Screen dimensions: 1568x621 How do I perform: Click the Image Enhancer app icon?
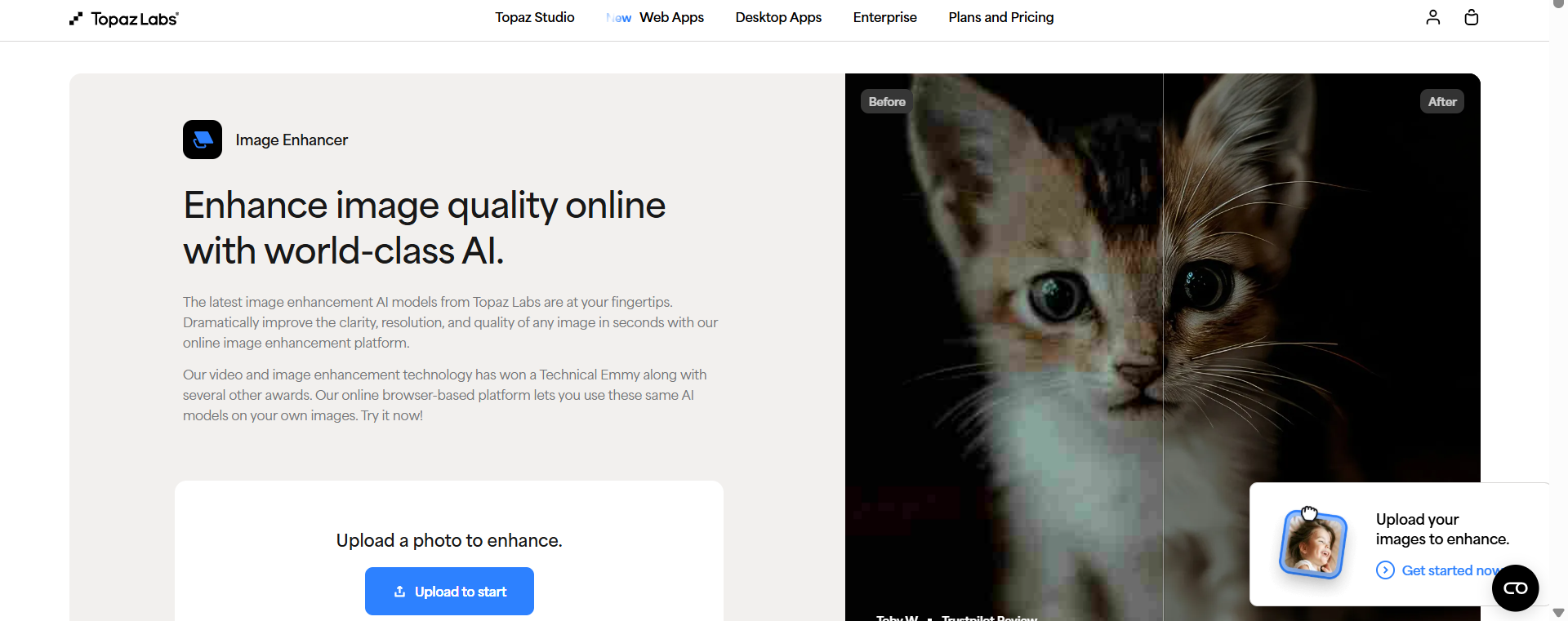tap(203, 140)
